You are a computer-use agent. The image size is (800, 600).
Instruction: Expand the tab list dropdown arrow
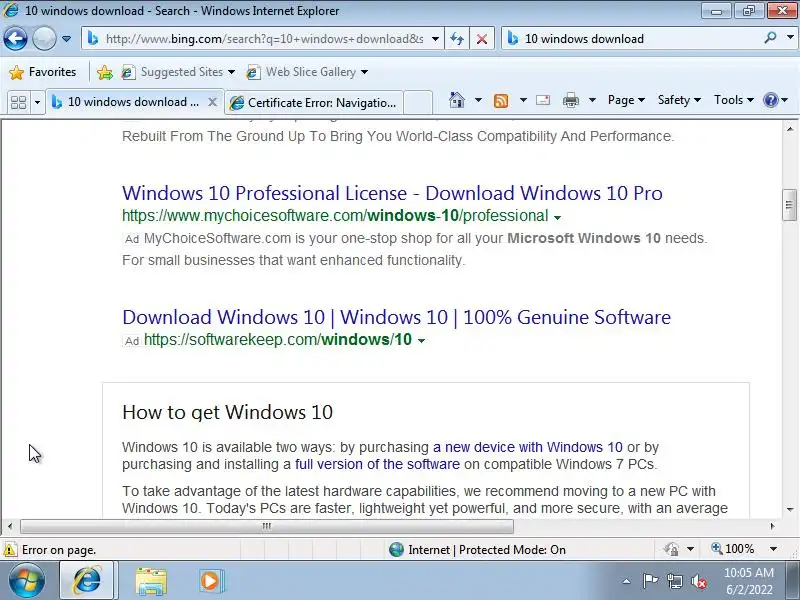(37, 103)
